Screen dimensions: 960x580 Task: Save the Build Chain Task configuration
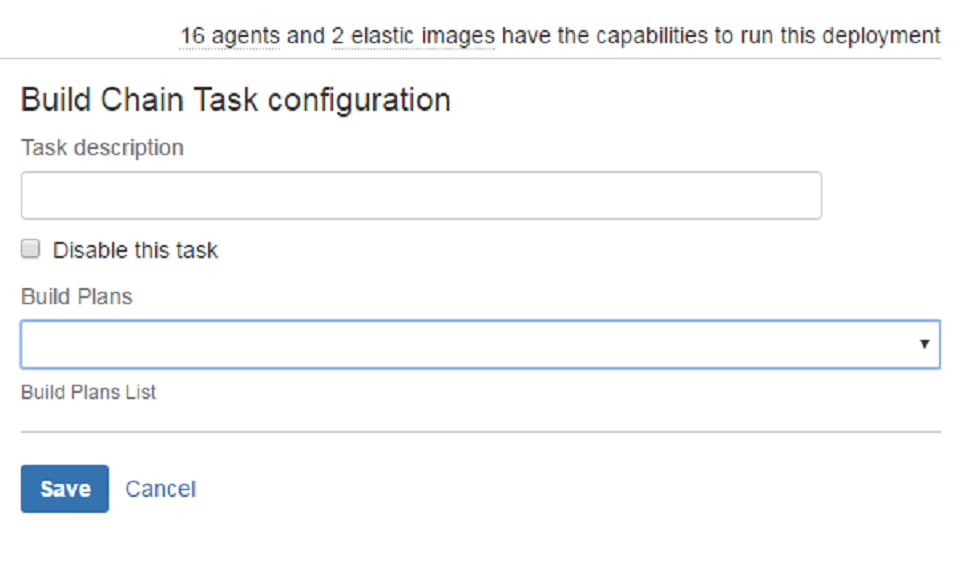[64, 489]
